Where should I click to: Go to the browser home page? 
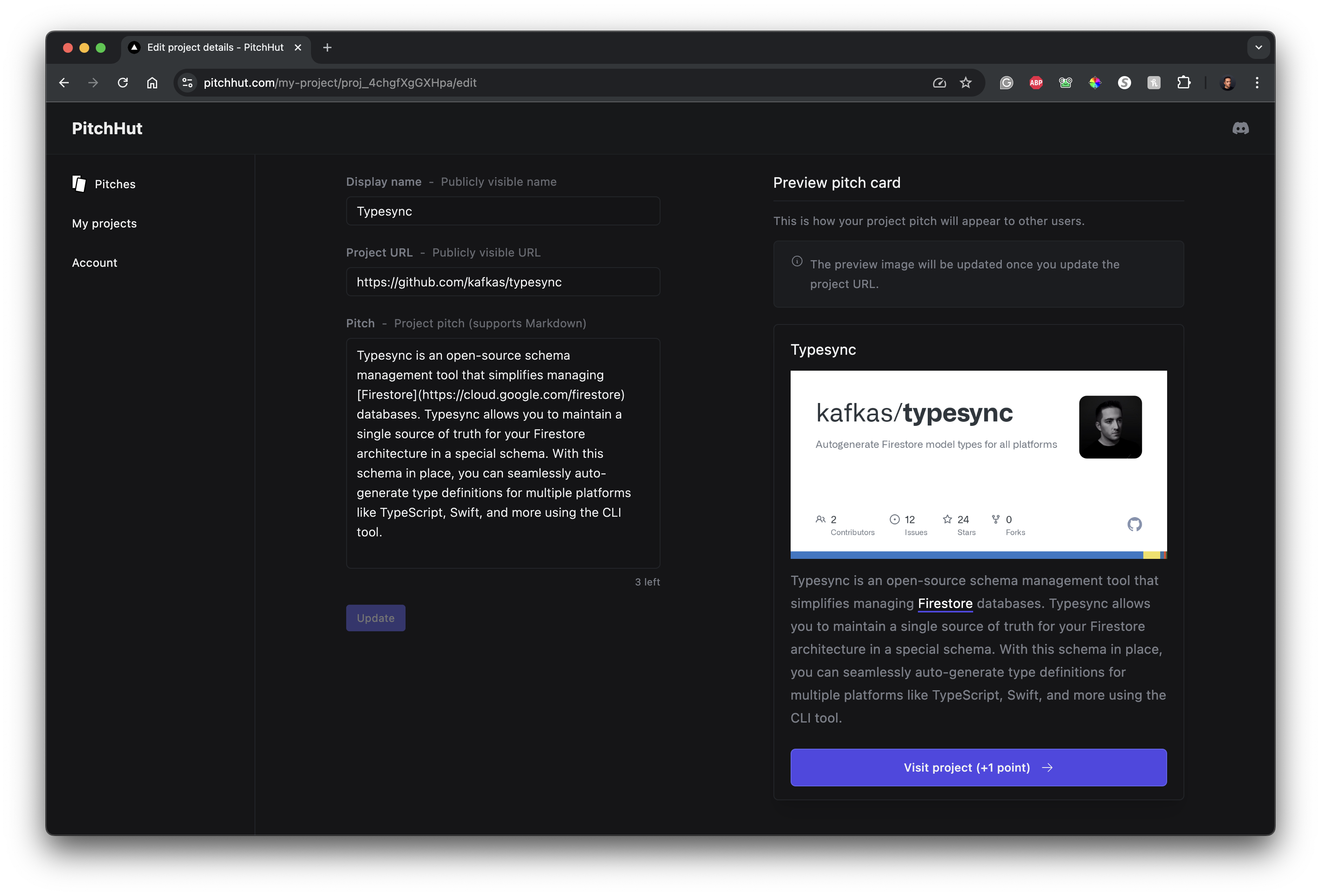click(152, 83)
